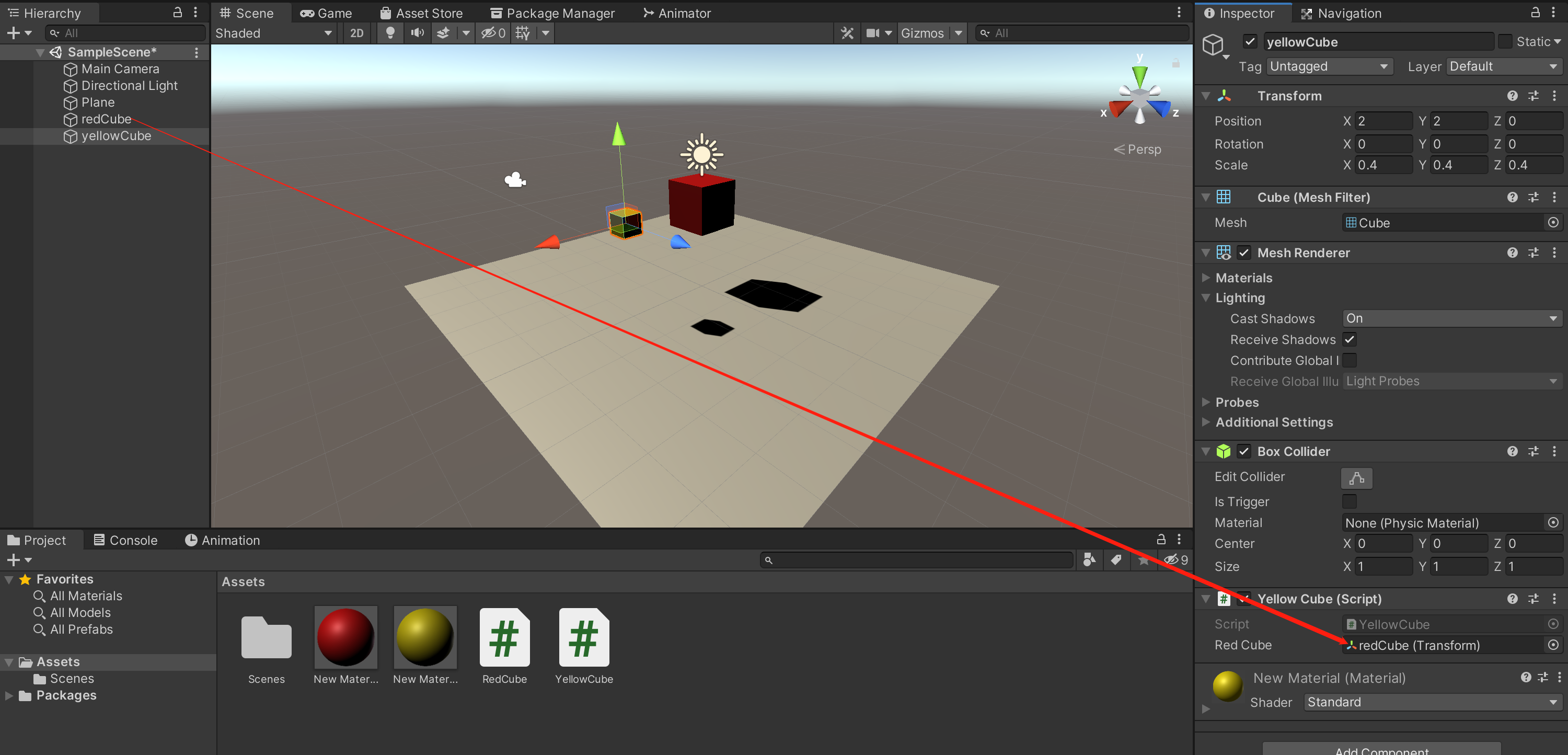Select redCube in the Hierarchy

[106, 119]
